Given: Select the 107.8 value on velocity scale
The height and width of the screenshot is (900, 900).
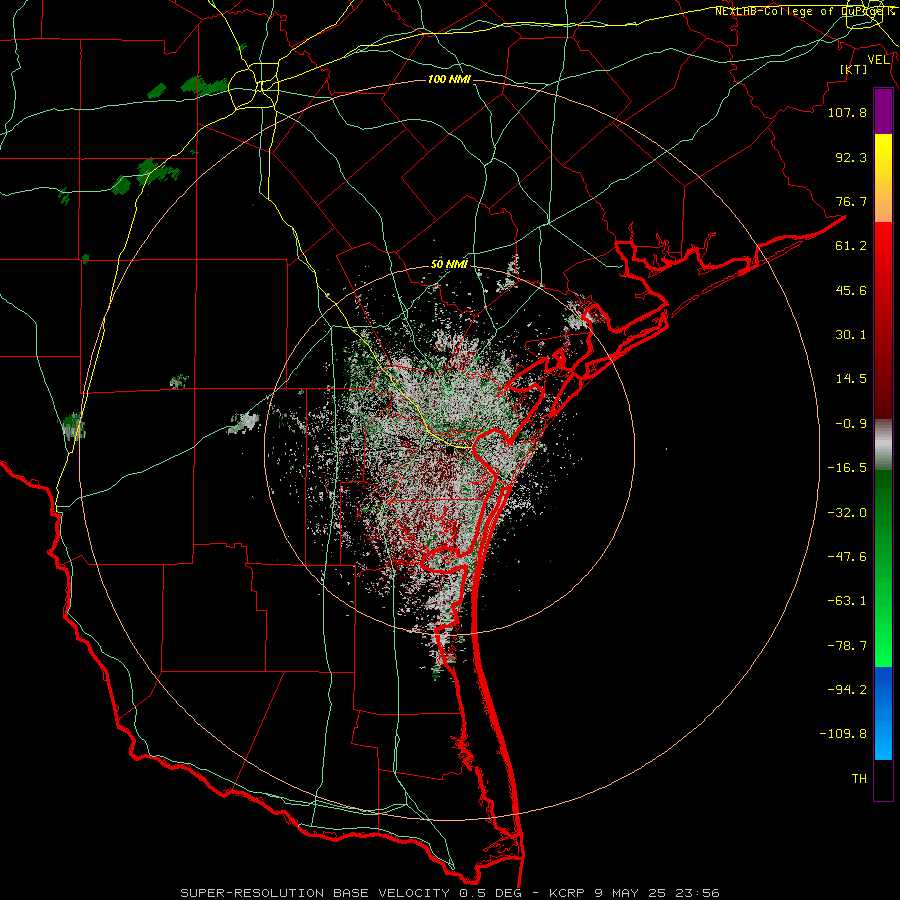Looking at the screenshot, I should [x=847, y=112].
